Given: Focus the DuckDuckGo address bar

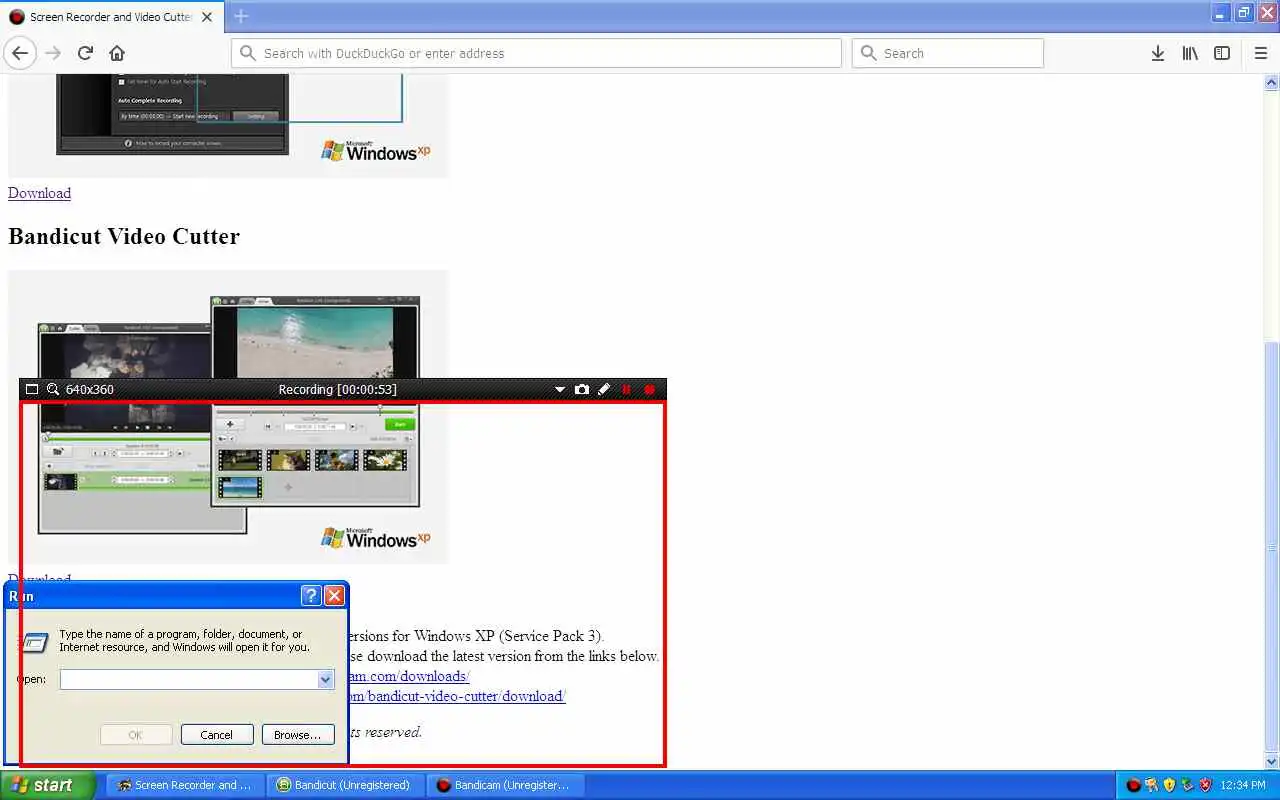Looking at the screenshot, I should pyautogui.click(x=536, y=53).
